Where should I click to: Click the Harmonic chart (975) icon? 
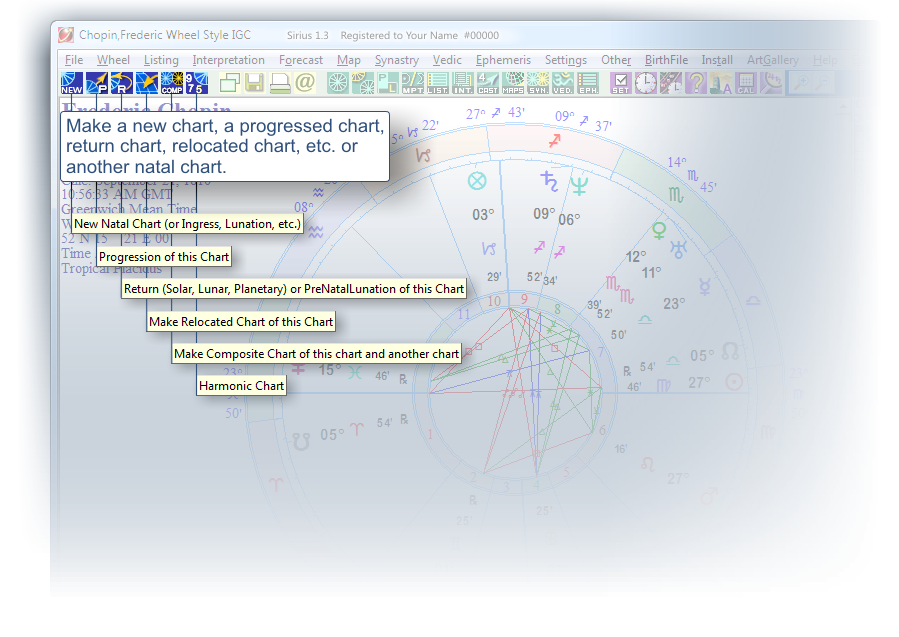click(x=197, y=83)
